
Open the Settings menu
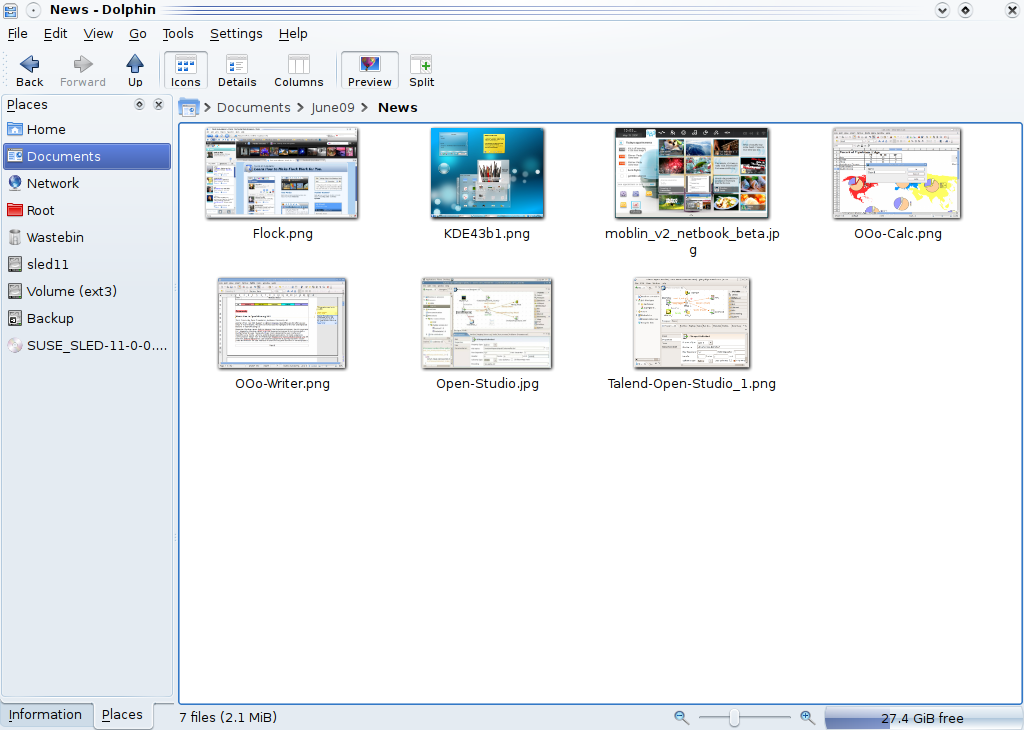236,34
